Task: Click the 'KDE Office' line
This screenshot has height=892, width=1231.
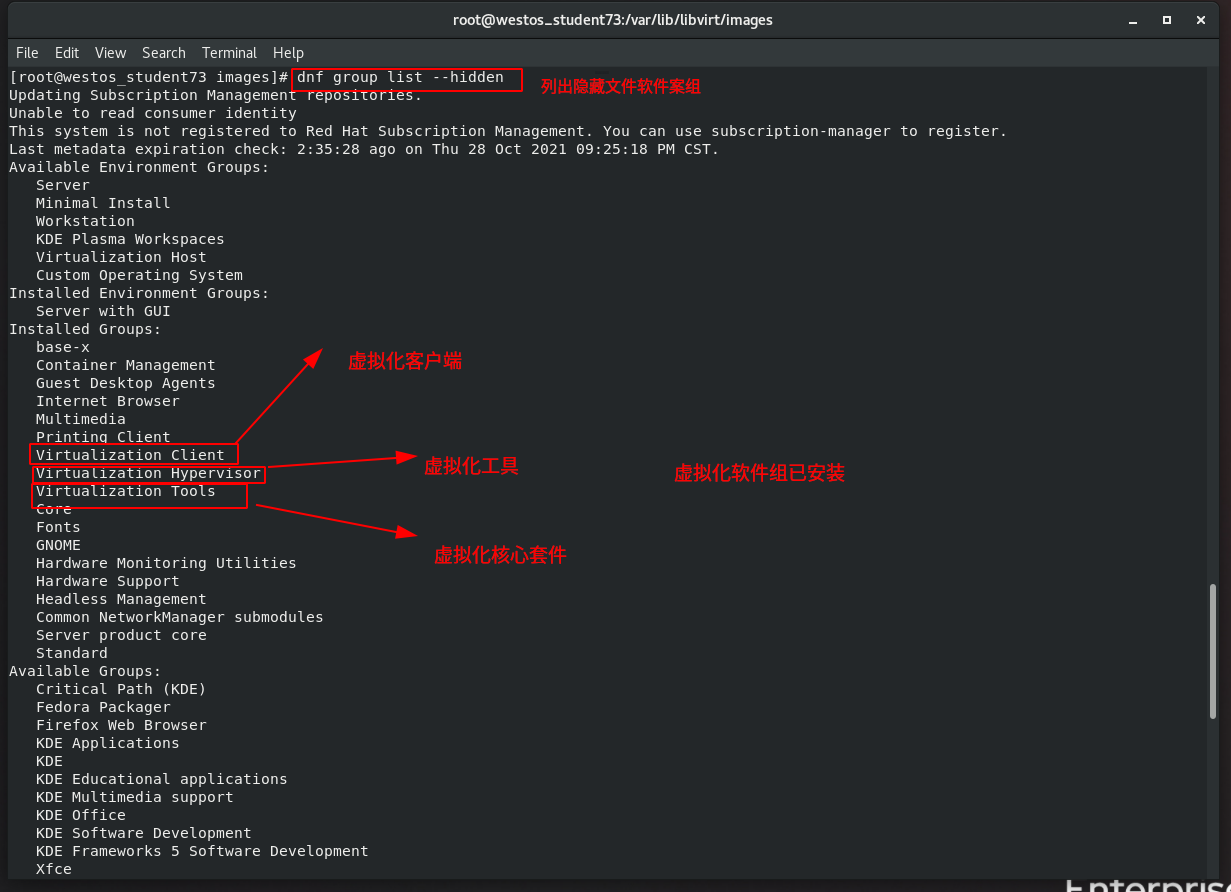Action: point(81,815)
